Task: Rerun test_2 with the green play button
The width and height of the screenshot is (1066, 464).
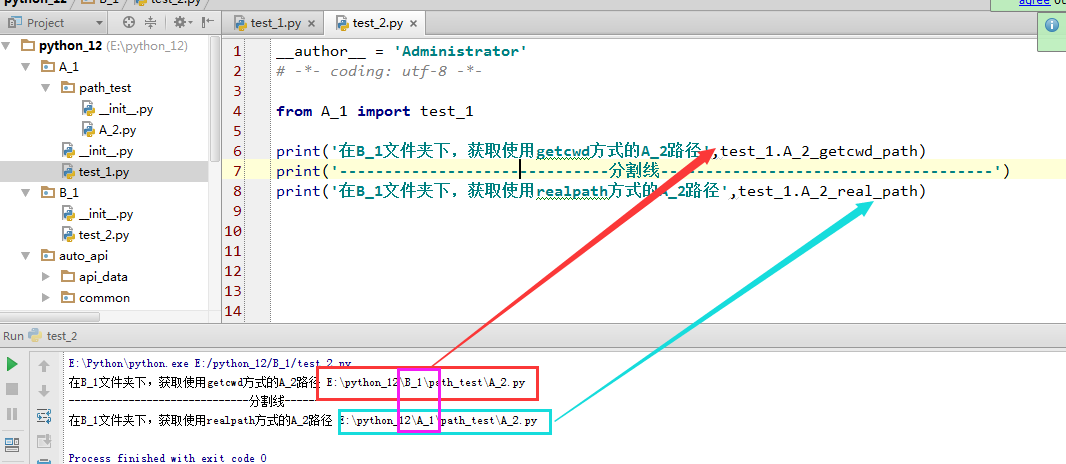Action: (x=13, y=364)
